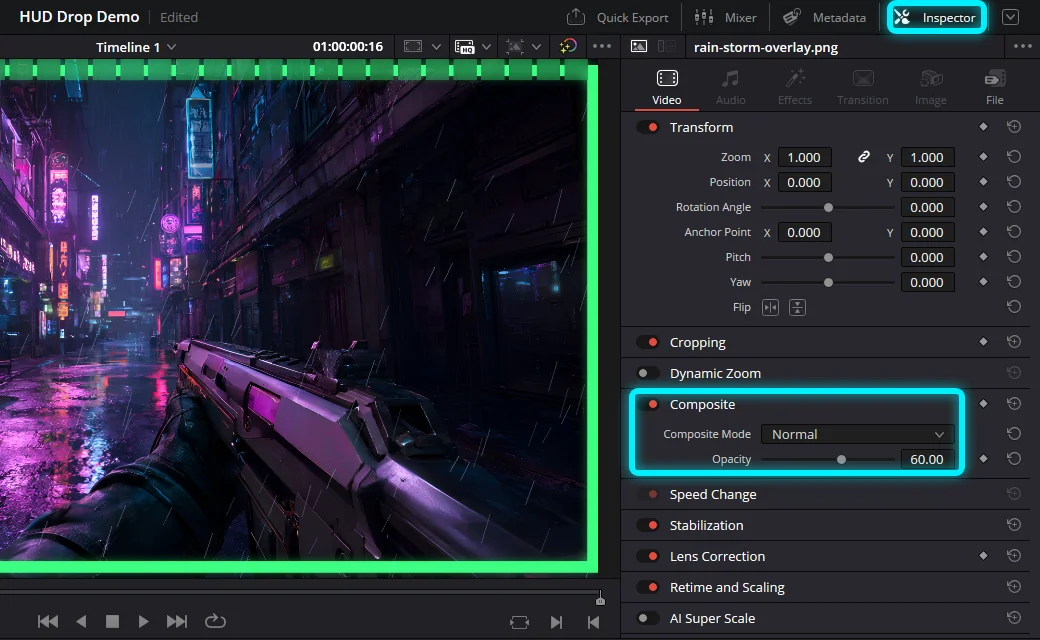
Task: Open the viewer three-dot options menu
Action: pyautogui.click(x=602, y=46)
